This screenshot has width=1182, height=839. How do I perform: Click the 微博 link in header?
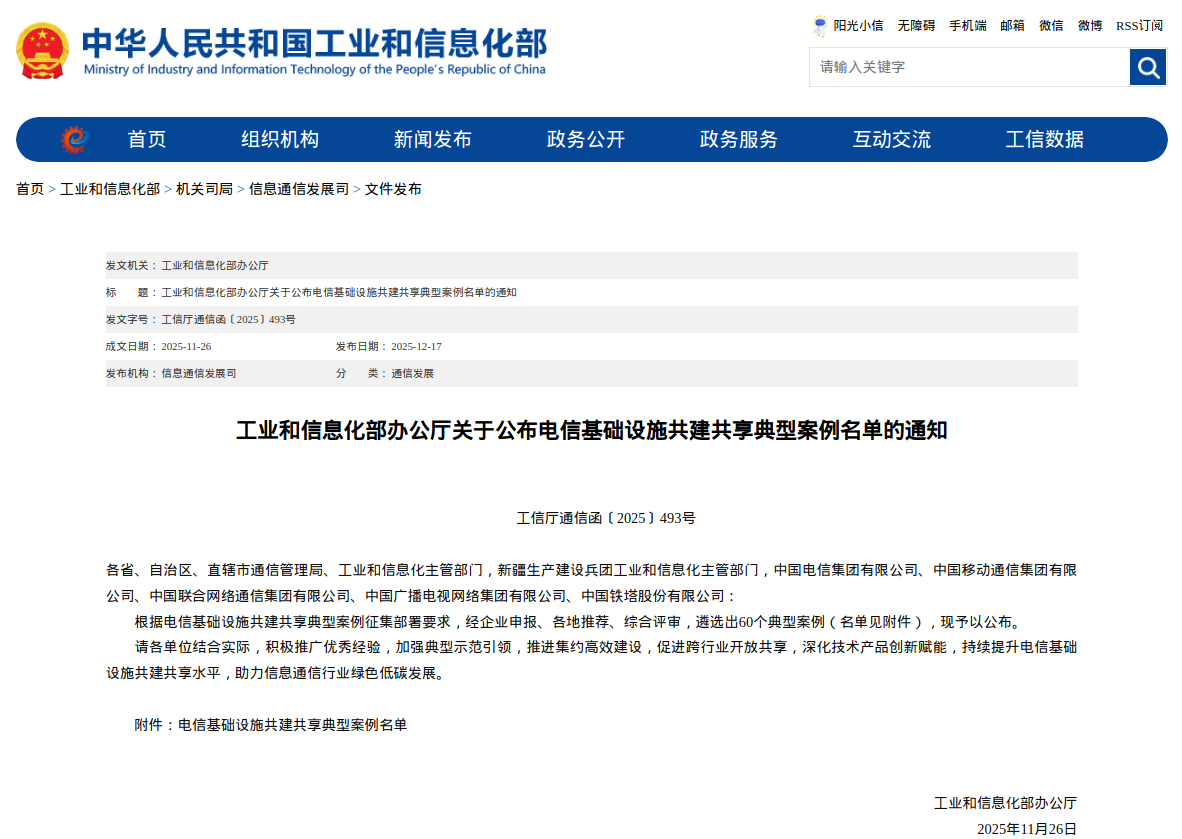click(1089, 26)
